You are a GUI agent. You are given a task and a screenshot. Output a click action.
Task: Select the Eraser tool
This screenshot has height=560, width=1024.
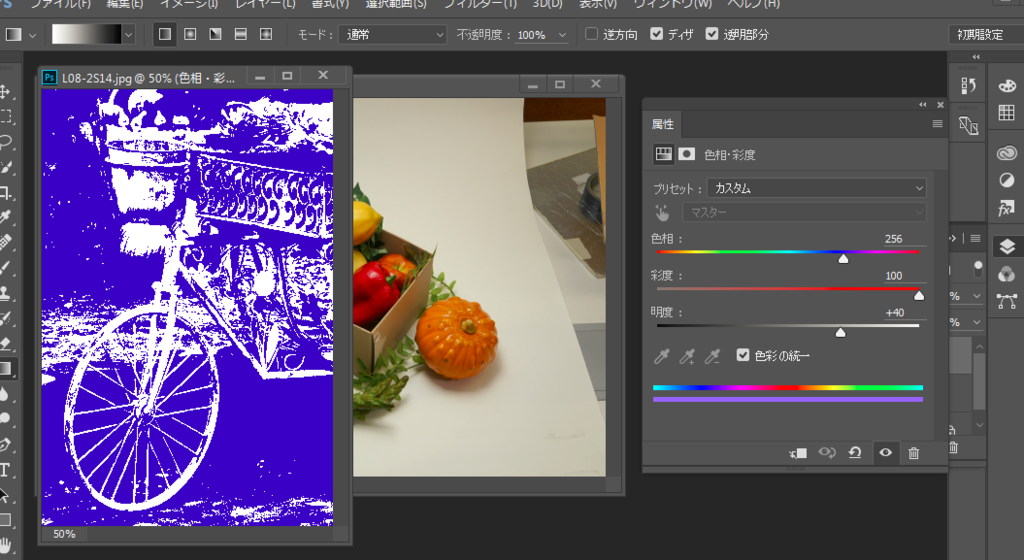click(5, 343)
